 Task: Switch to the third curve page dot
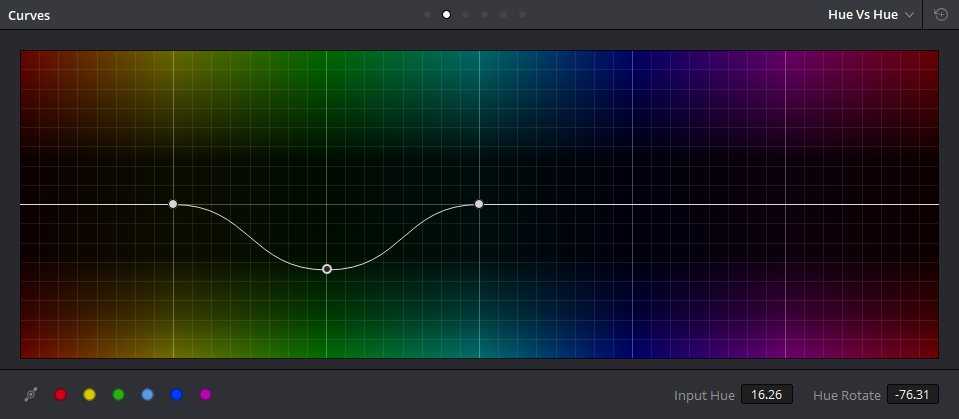click(x=465, y=15)
